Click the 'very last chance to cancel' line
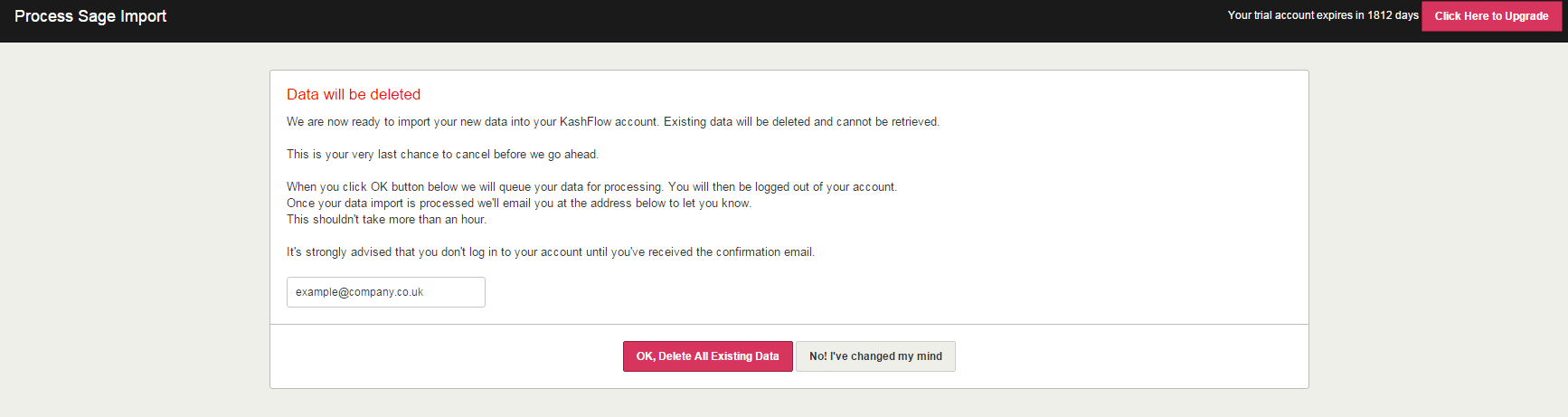1568x417 pixels. point(442,155)
